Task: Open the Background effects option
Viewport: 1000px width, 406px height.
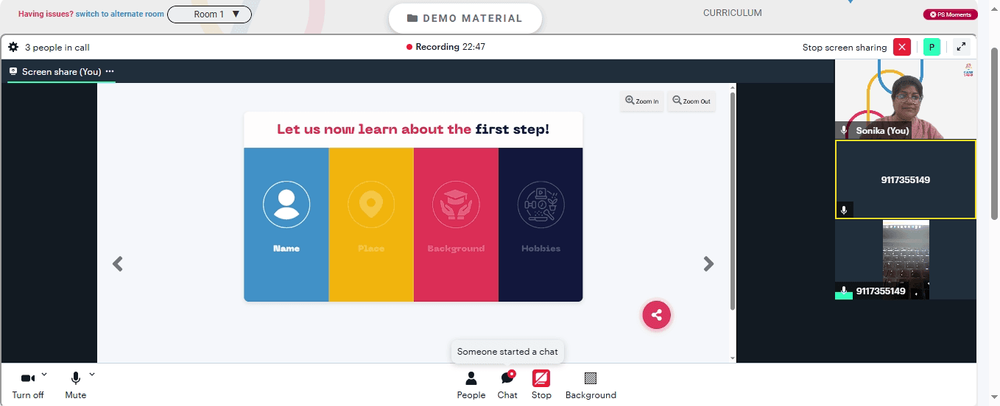Action: 591,386
